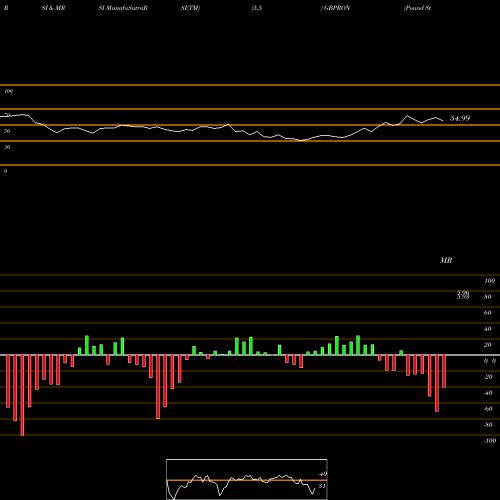Image resolution: width=500 pixels, height=500 pixels.
Task: Open the mini RSI overview chart thumbnail
Action: point(247,479)
